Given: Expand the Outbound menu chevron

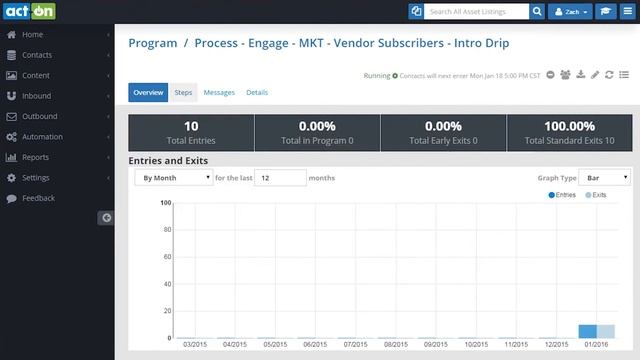Looking at the screenshot, I should (108, 117).
